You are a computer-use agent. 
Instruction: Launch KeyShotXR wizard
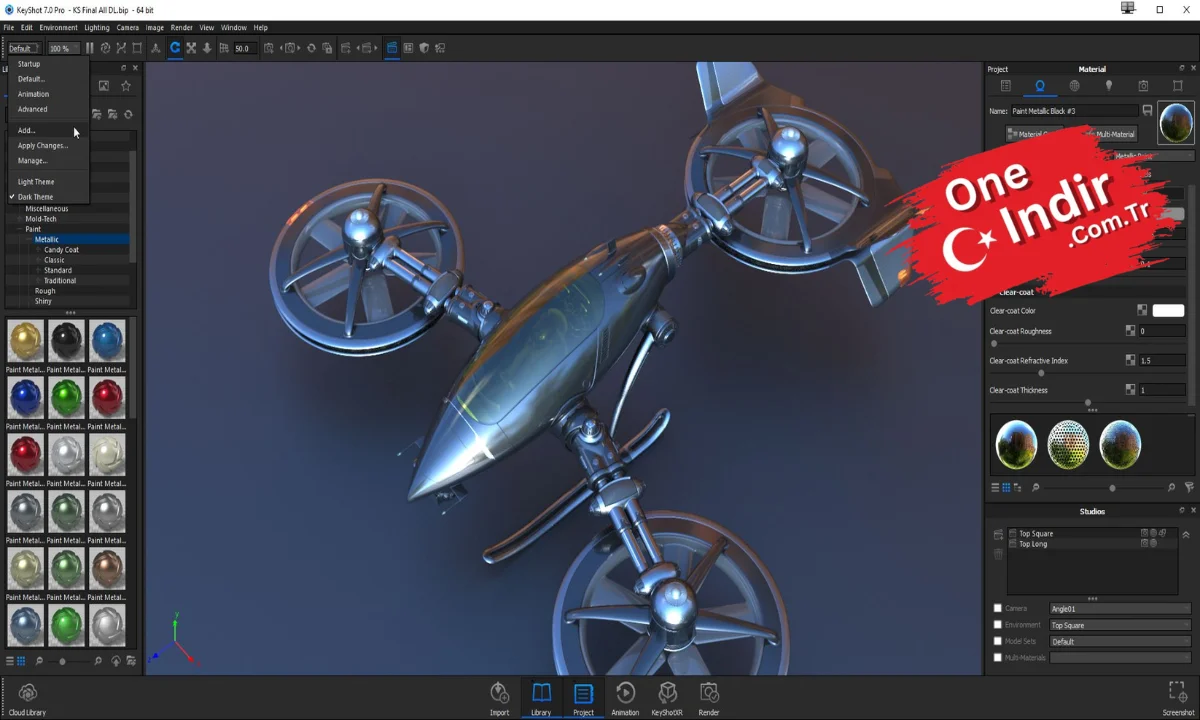[x=667, y=698]
